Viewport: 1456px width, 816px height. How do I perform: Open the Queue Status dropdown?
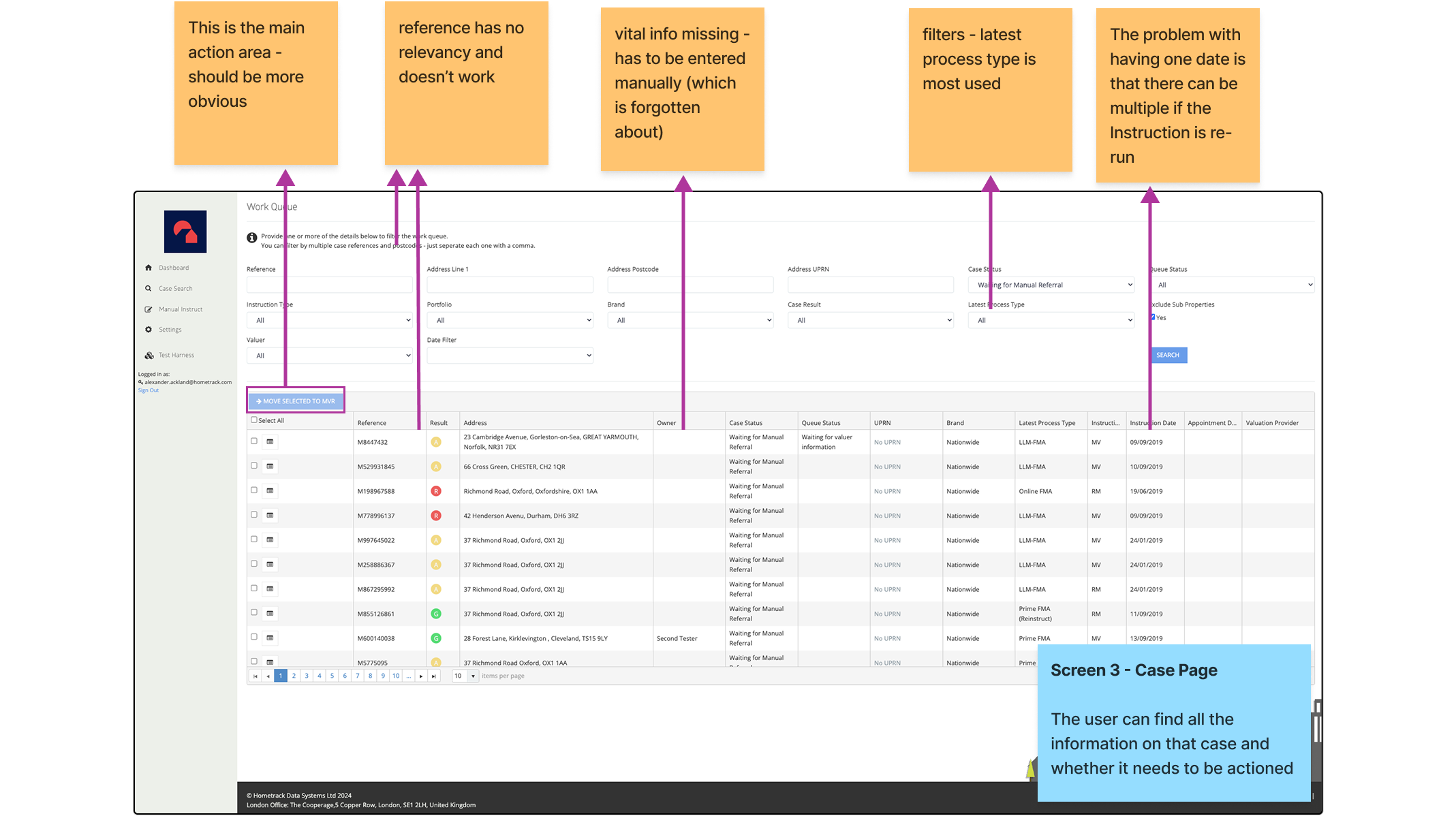(x=1232, y=285)
